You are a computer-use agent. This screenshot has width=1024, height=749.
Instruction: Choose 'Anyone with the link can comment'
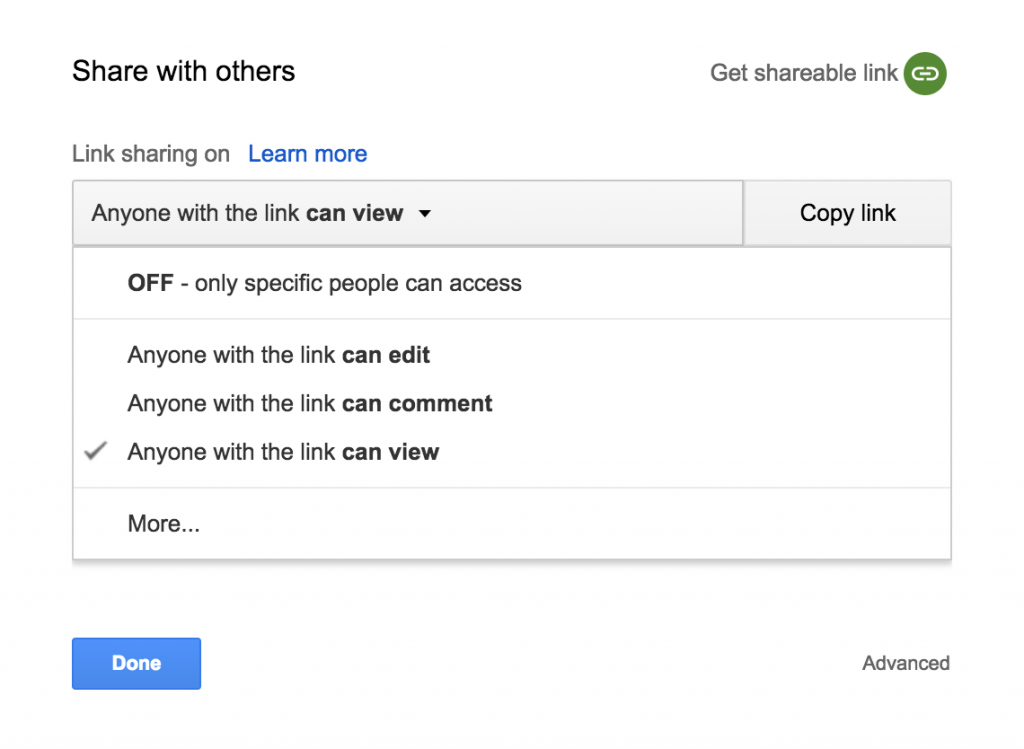click(x=310, y=404)
